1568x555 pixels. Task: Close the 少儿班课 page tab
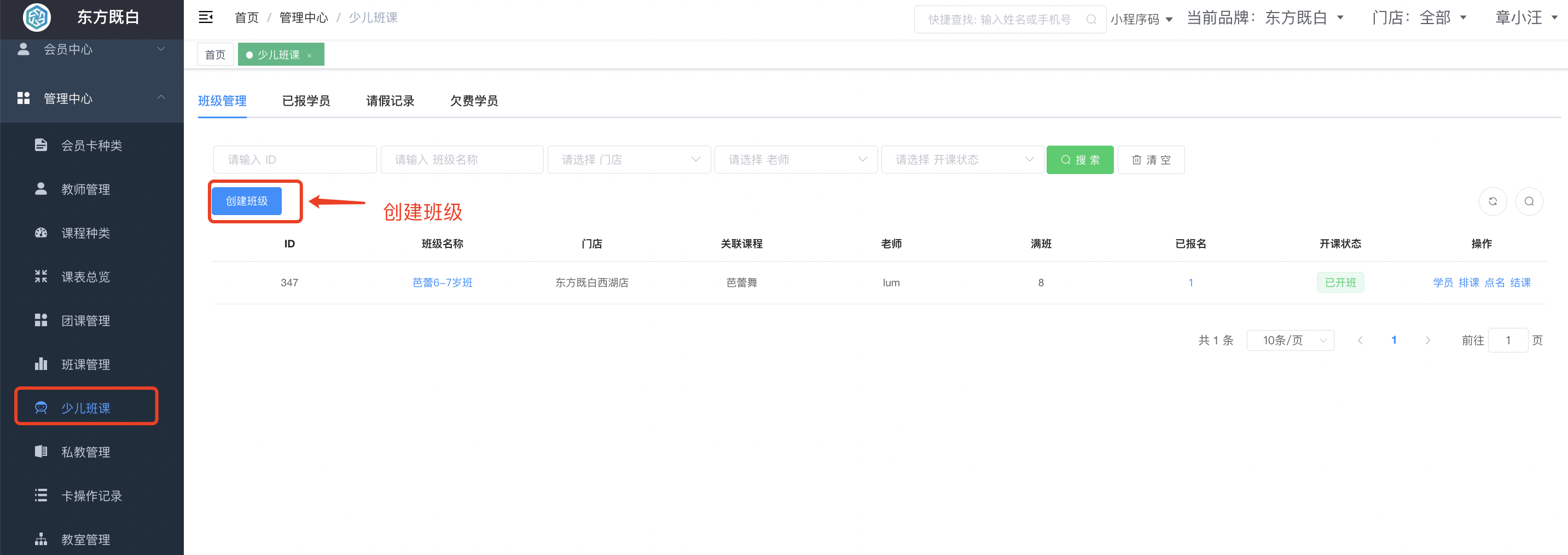tap(309, 55)
